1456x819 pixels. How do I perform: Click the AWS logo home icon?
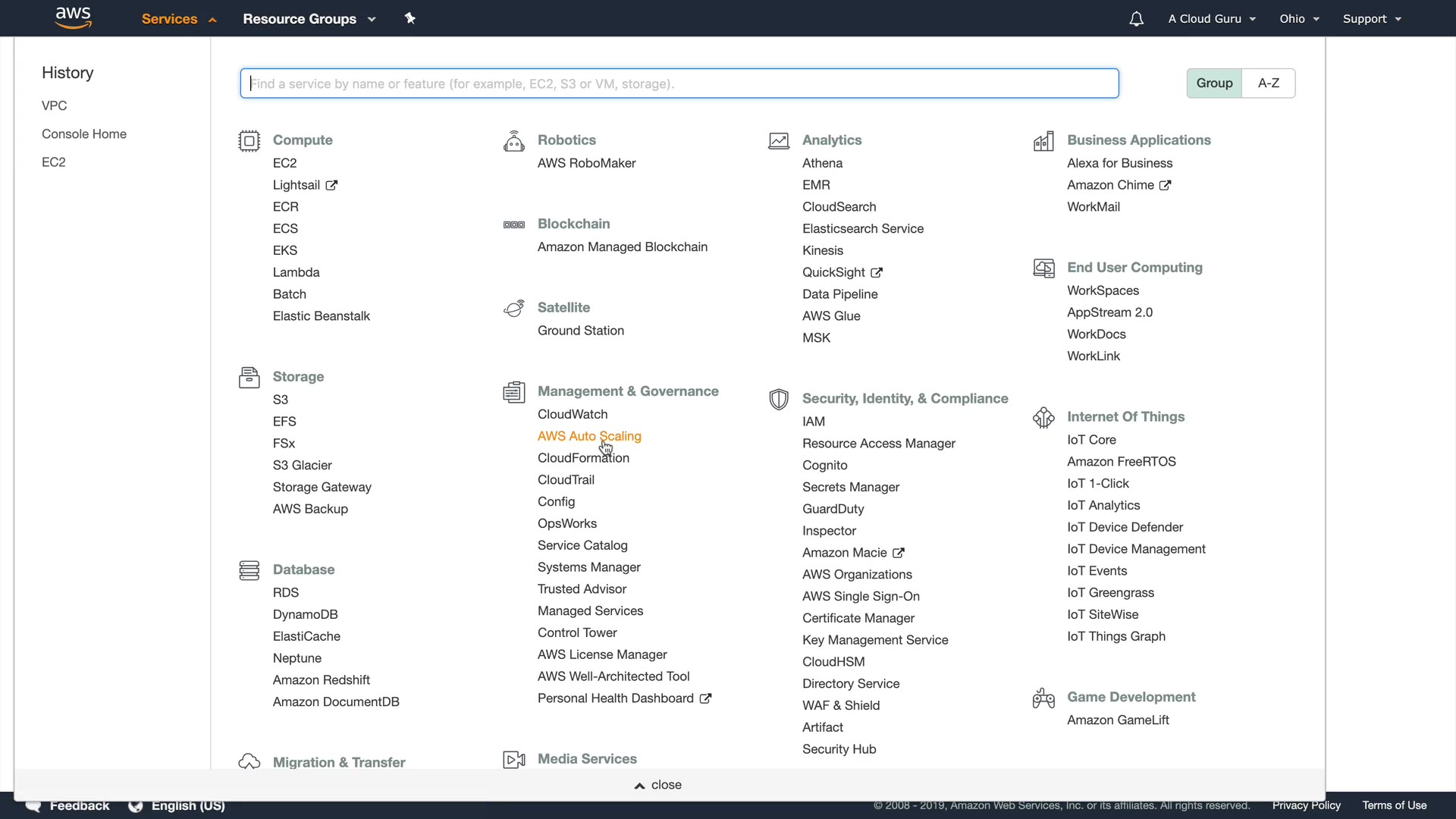[73, 17]
